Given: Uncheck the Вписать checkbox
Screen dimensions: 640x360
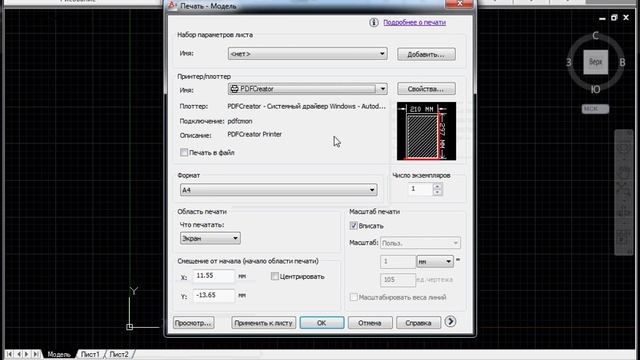Looking at the screenshot, I should point(354,225).
